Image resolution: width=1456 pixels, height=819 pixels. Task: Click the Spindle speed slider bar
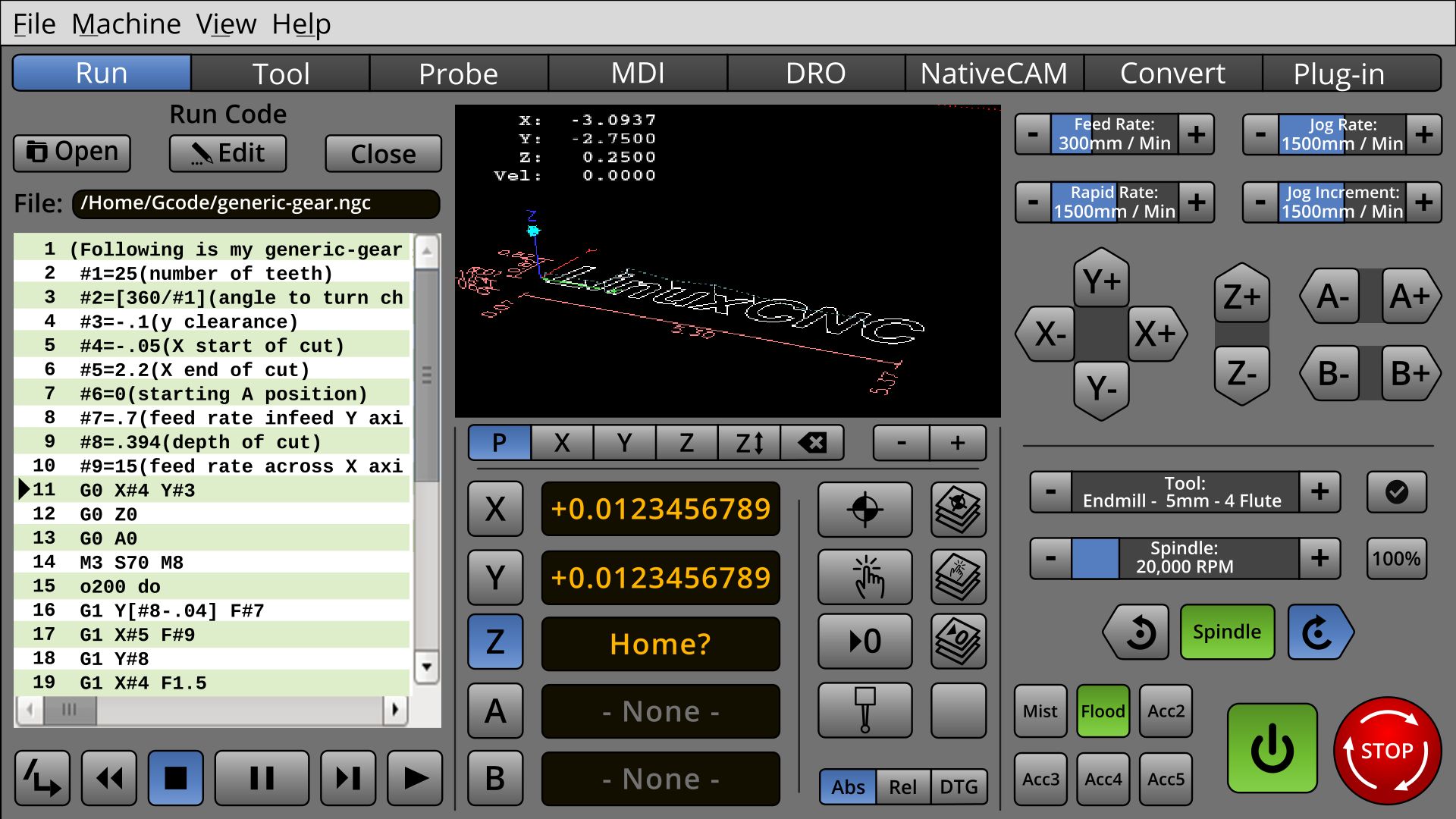point(1185,558)
